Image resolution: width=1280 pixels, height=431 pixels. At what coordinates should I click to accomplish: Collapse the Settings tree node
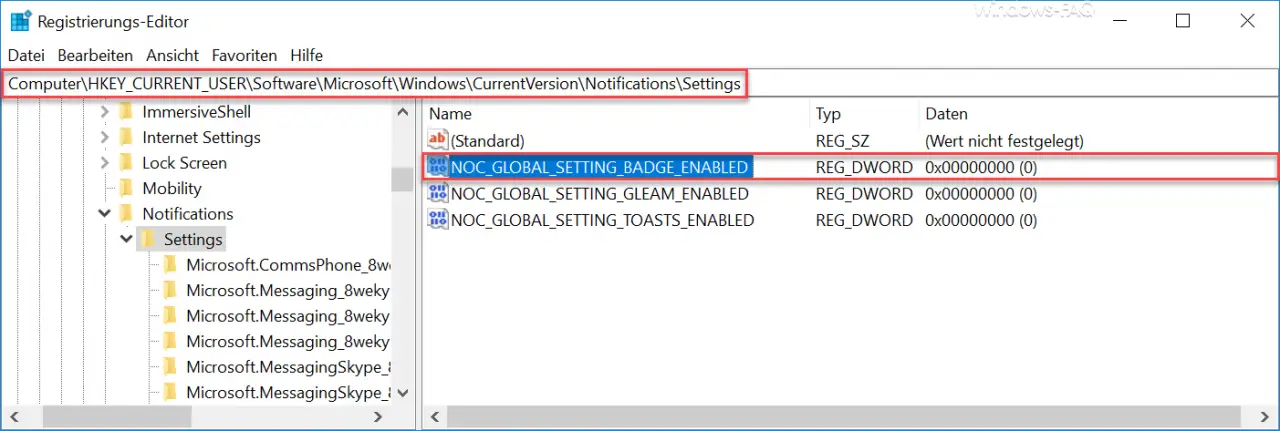[x=126, y=239]
